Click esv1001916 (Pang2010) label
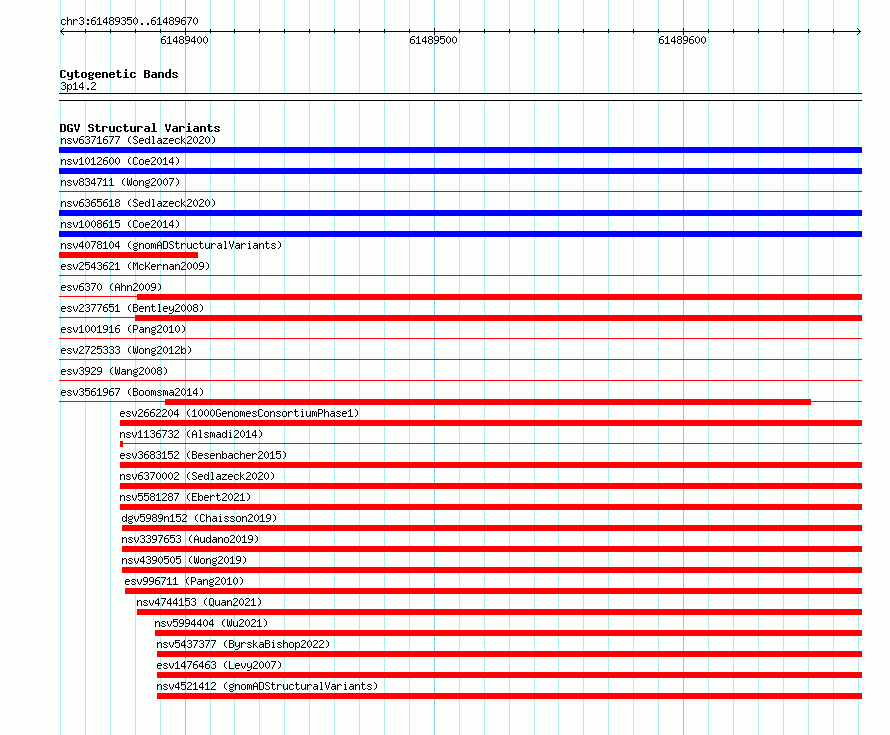890x735 pixels. 123,329
